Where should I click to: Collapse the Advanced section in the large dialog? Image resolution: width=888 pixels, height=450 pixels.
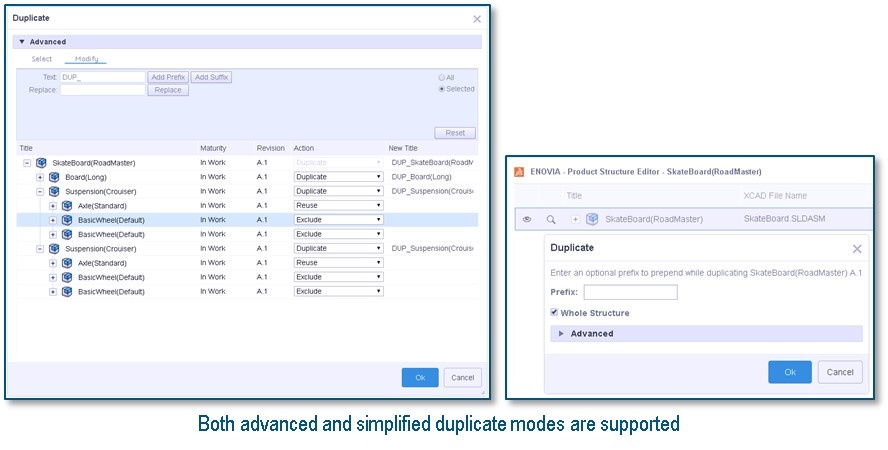[x=22, y=42]
